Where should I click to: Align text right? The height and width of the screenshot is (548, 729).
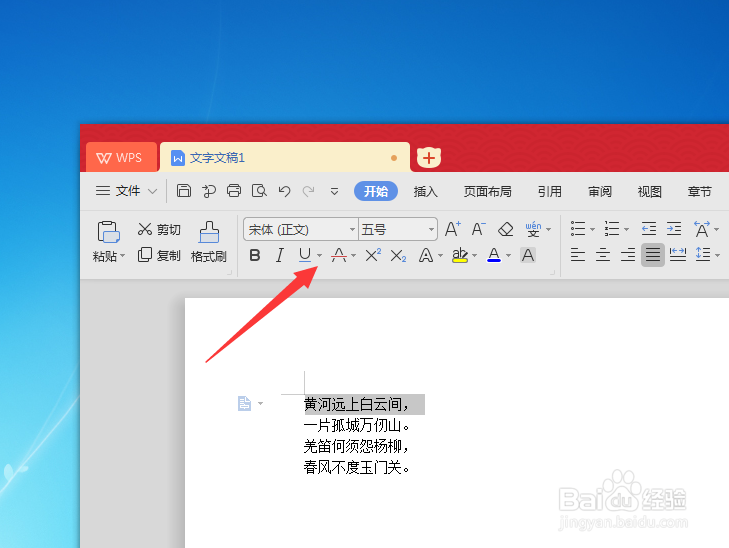[x=628, y=255]
